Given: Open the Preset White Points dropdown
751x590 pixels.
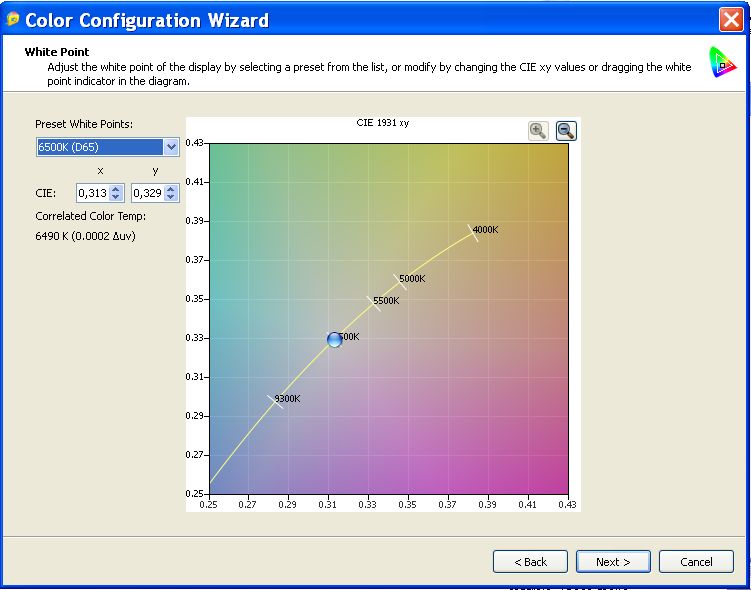Looking at the screenshot, I should [x=171, y=147].
